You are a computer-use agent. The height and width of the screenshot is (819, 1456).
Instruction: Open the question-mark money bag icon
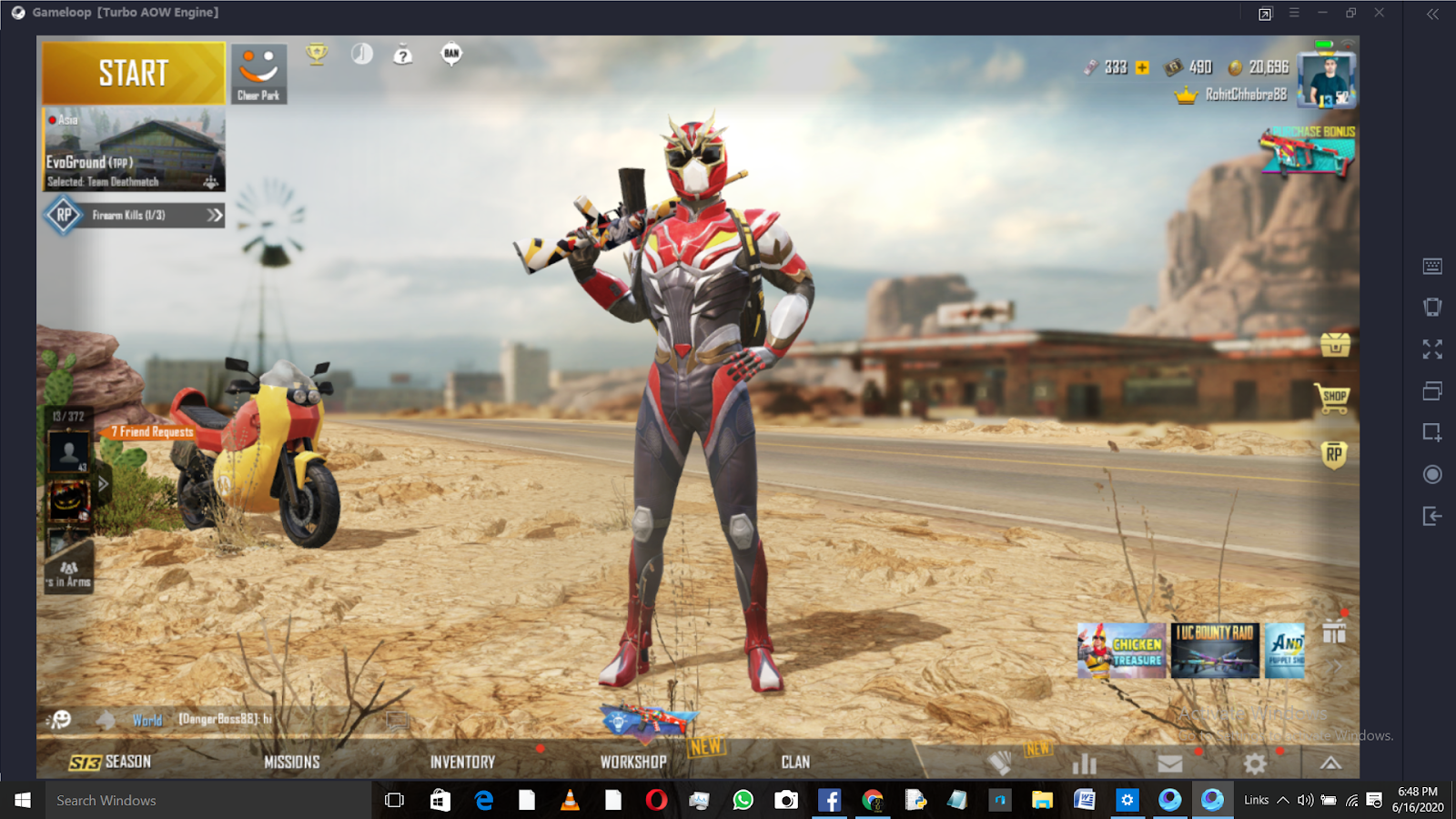(403, 56)
